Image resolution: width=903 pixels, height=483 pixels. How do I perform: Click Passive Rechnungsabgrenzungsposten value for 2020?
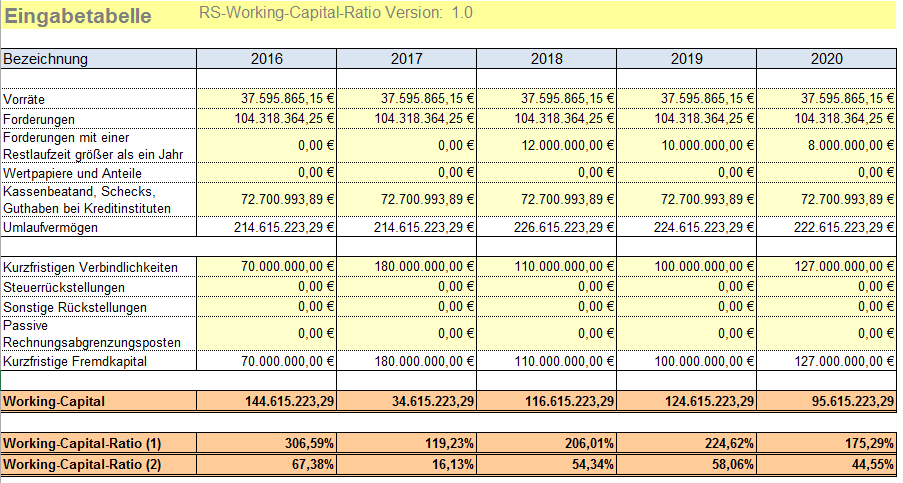tap(826, 333)
